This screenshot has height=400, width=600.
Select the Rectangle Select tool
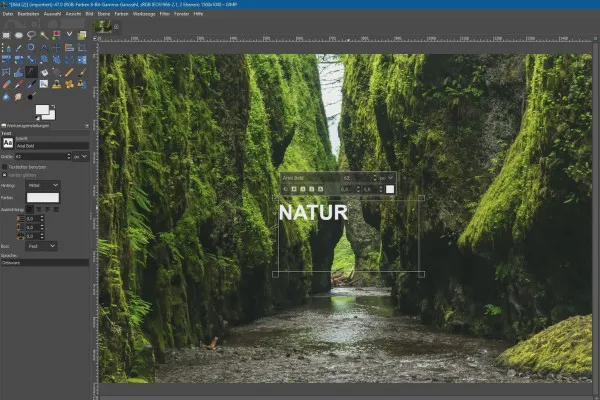click(x=7, y=35)
